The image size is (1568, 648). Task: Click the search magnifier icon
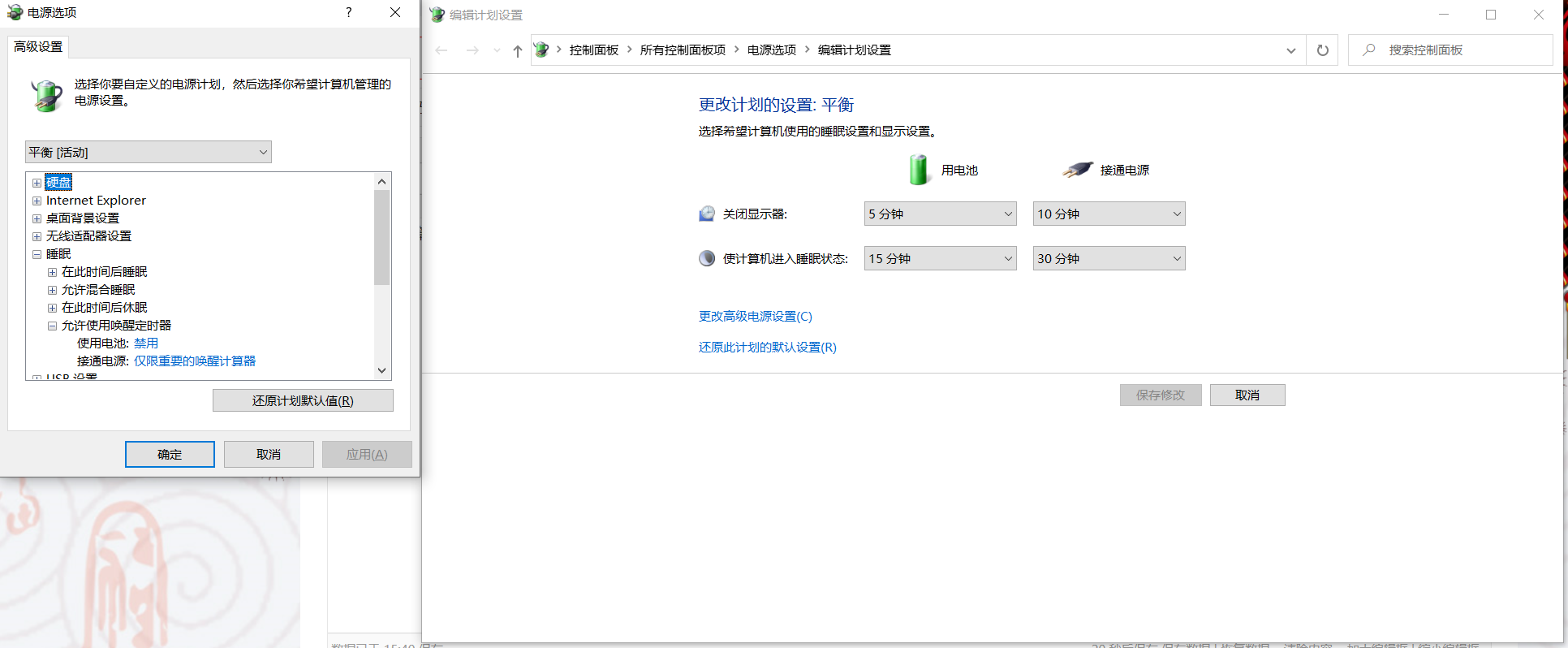point(1369,50)
